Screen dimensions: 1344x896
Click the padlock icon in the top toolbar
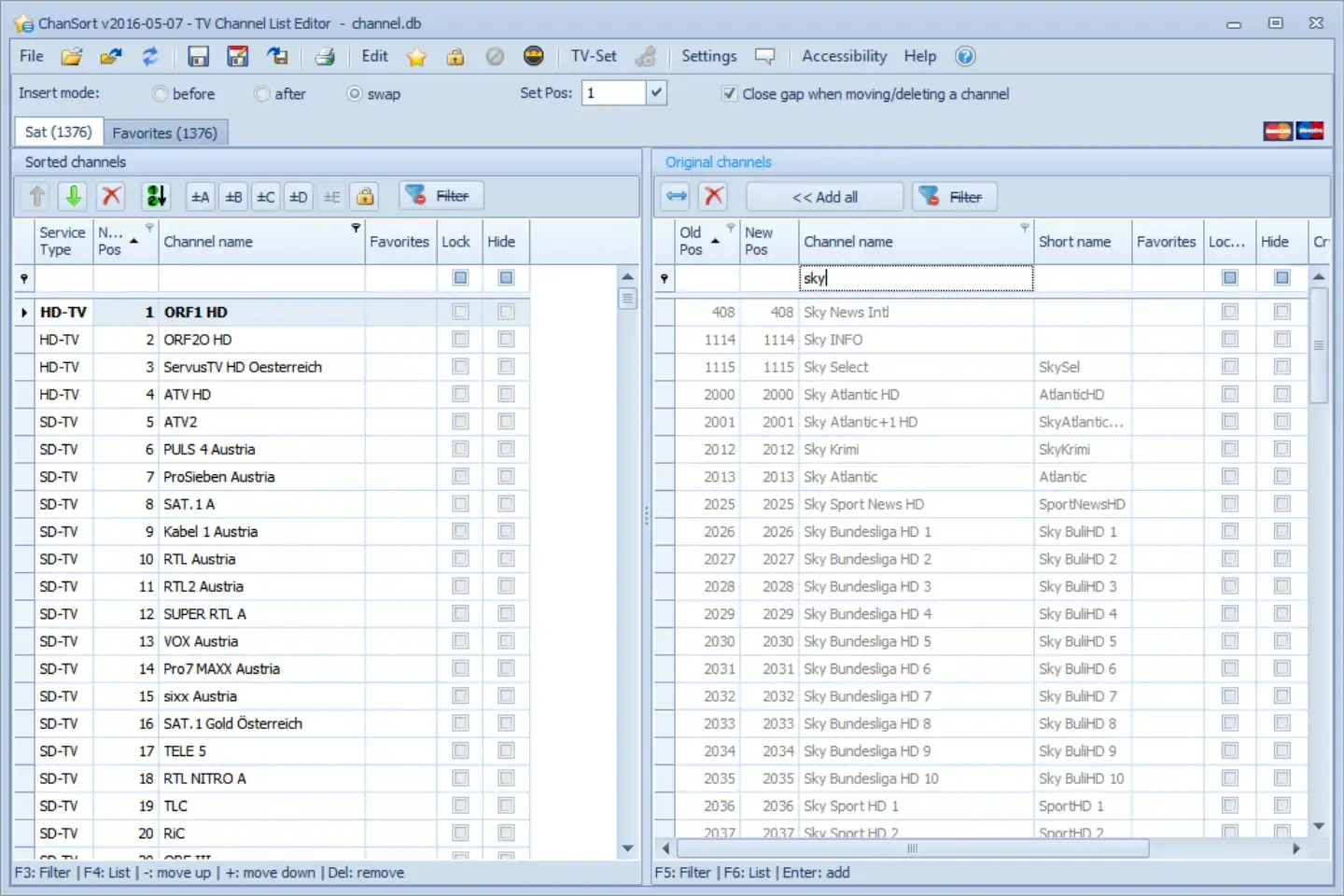(x=455, y=57)
